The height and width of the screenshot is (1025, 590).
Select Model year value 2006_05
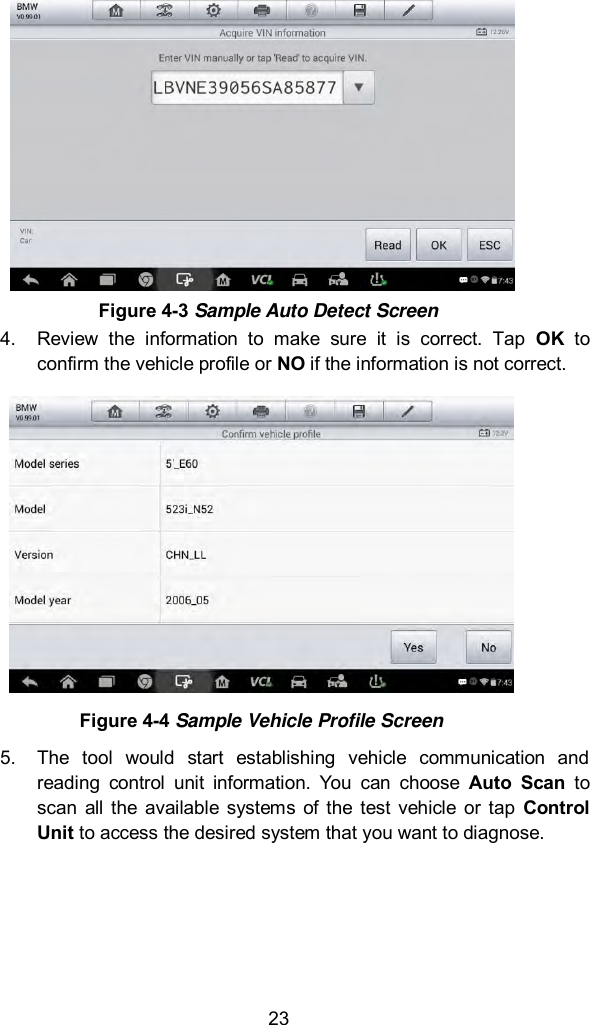coord(188,600)
